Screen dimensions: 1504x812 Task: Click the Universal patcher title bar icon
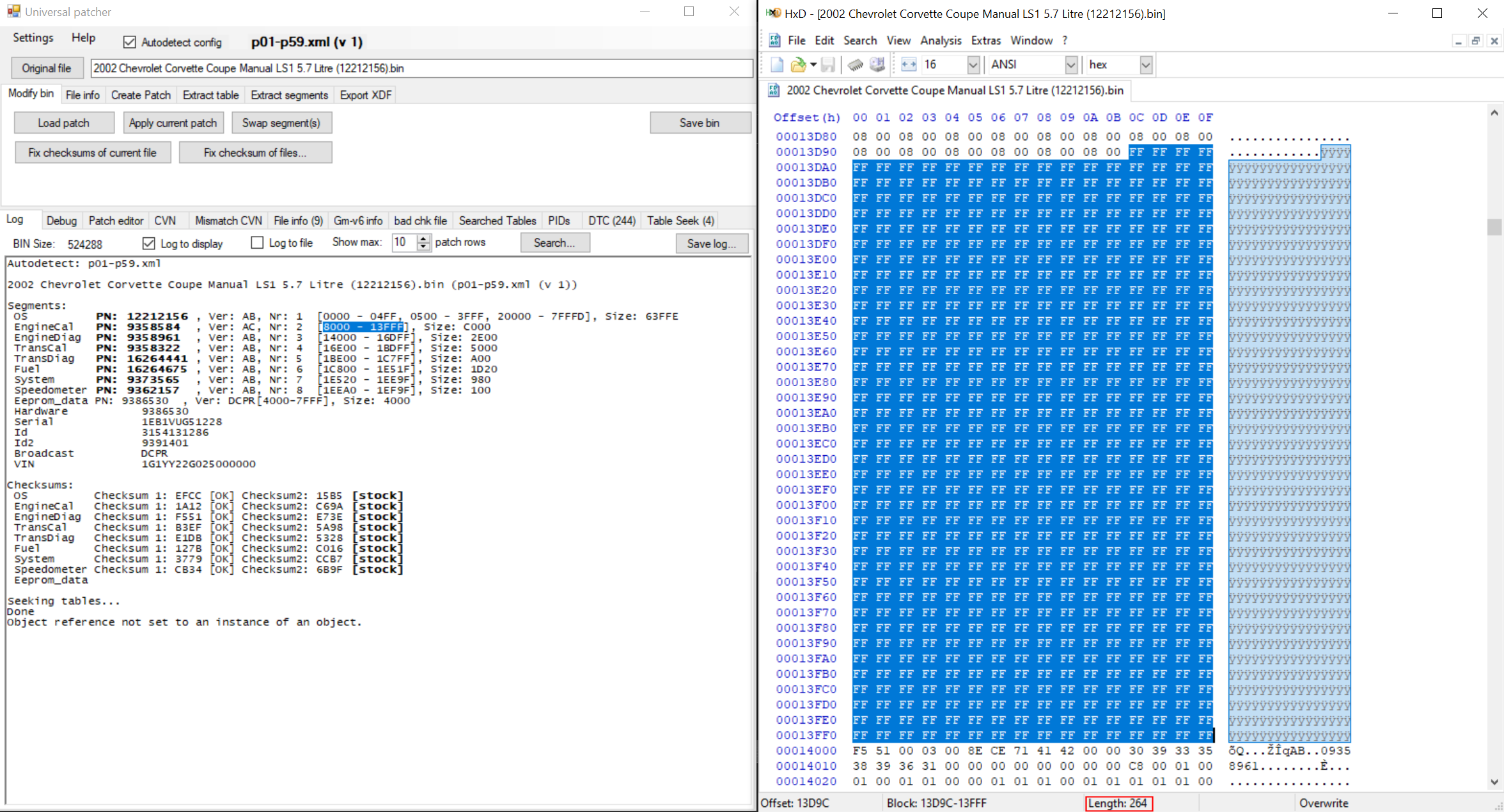(x=13, y=12)
